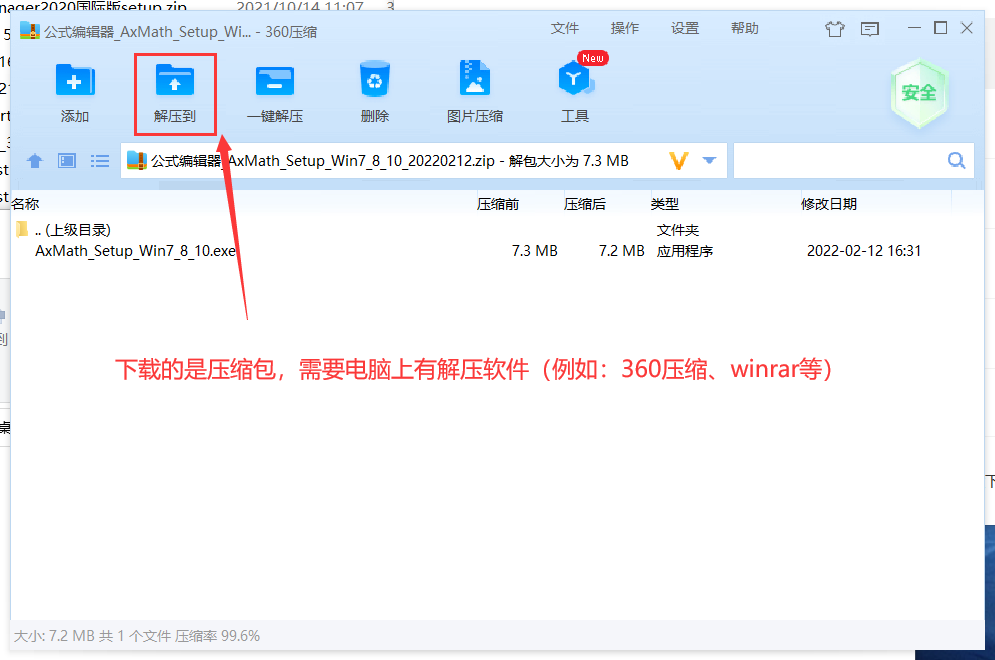Switch to list view mode
The height and width of the screenshot is (660, 995).
pyautogui.click(x=100, y=161)
